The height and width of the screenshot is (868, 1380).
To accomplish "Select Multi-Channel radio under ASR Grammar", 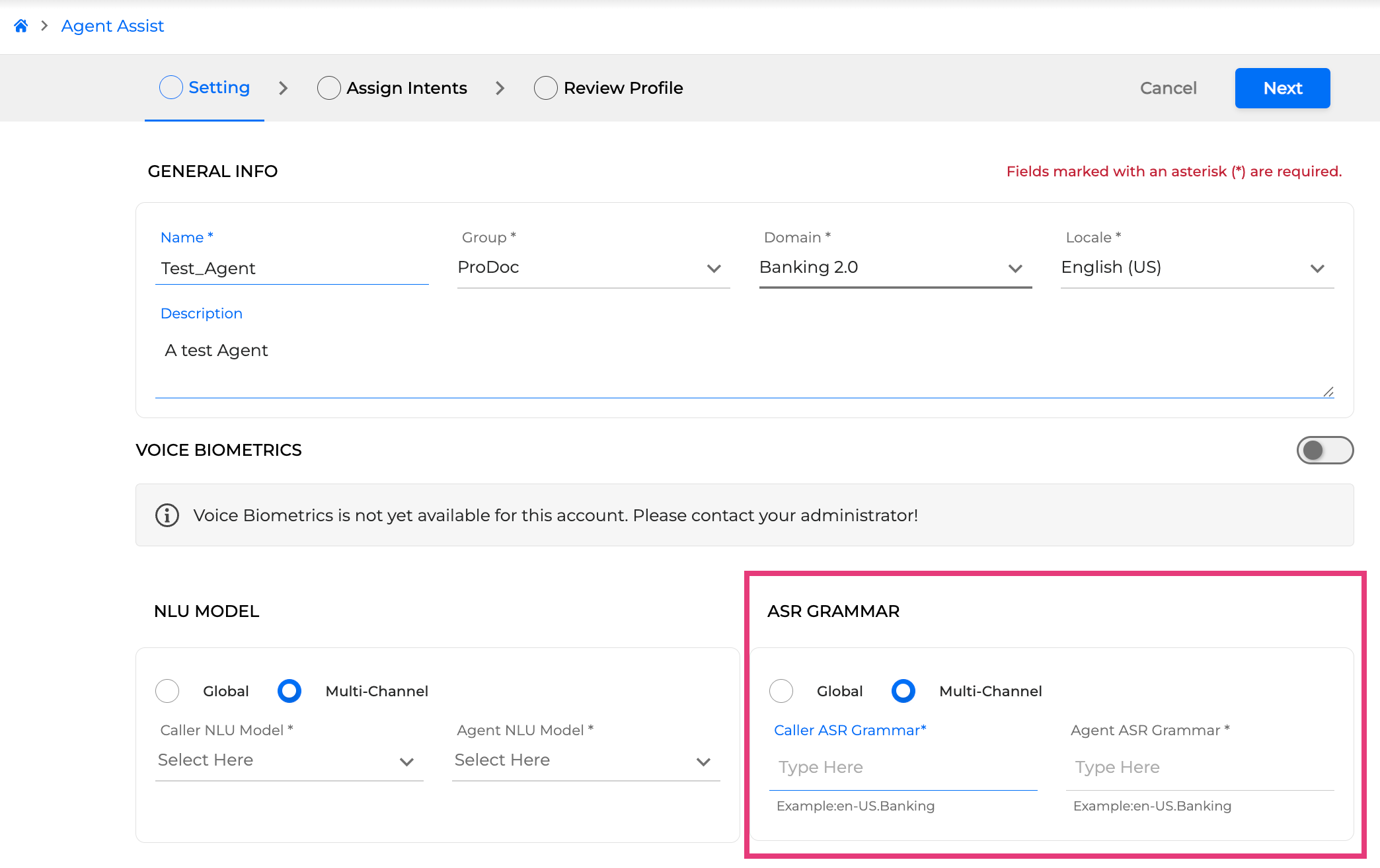I will 903,691.
